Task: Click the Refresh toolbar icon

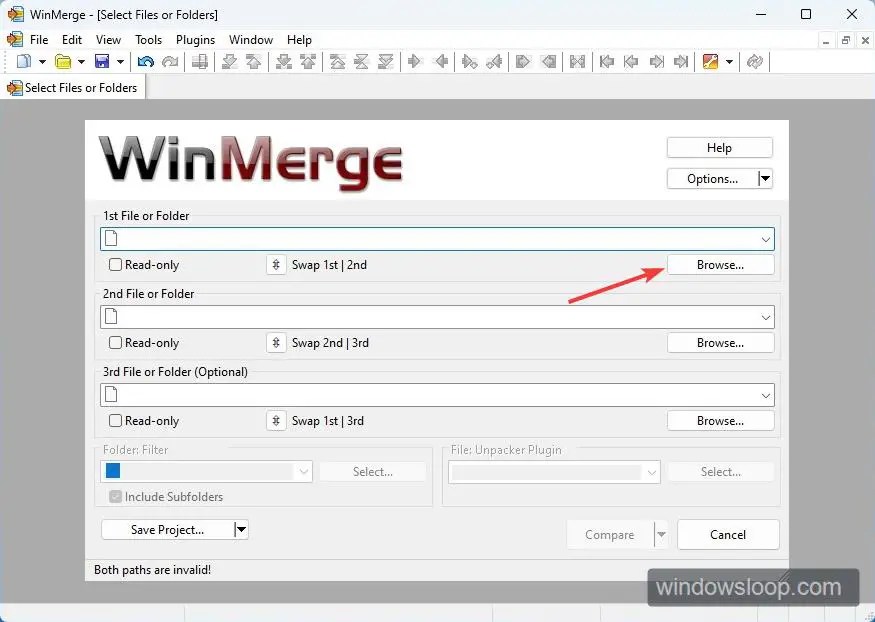Action: [x=754, y=61]
